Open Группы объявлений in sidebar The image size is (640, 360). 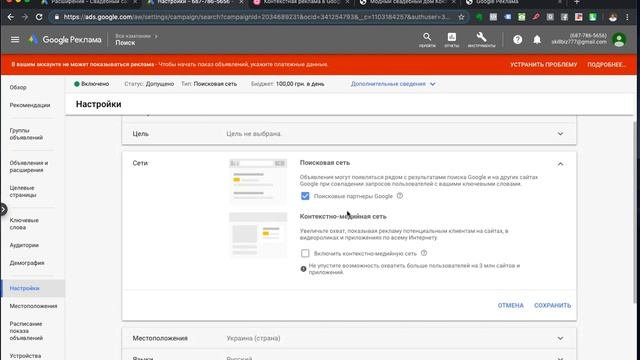[26, 134]
